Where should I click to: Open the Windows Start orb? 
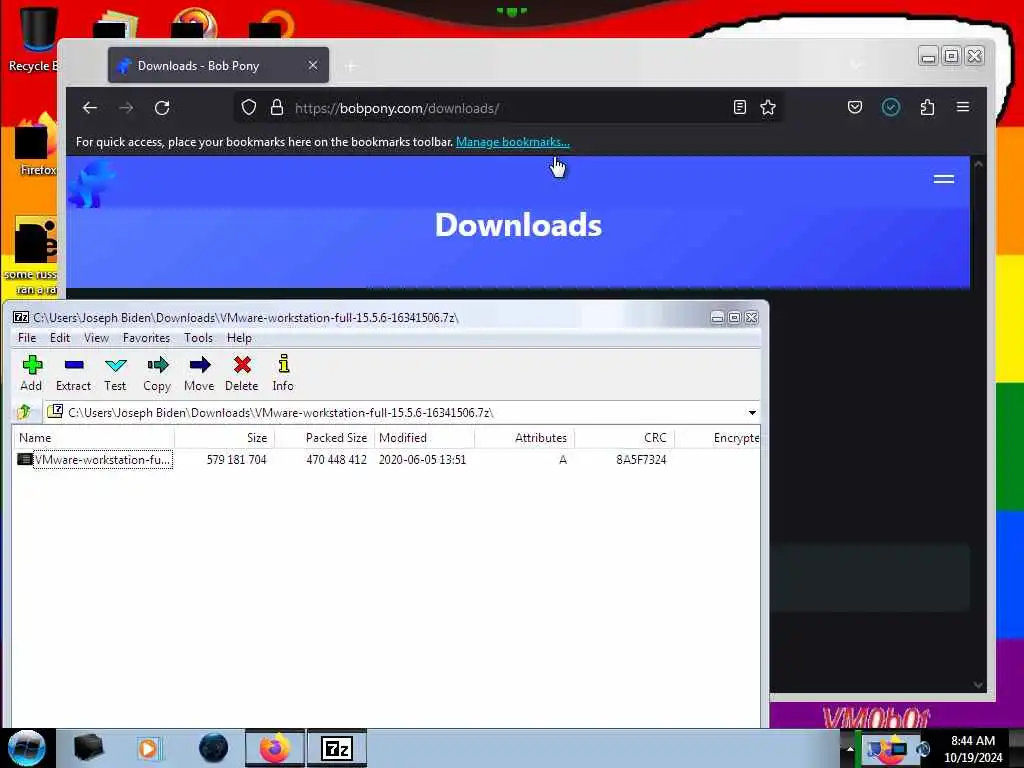coord(27,748)
